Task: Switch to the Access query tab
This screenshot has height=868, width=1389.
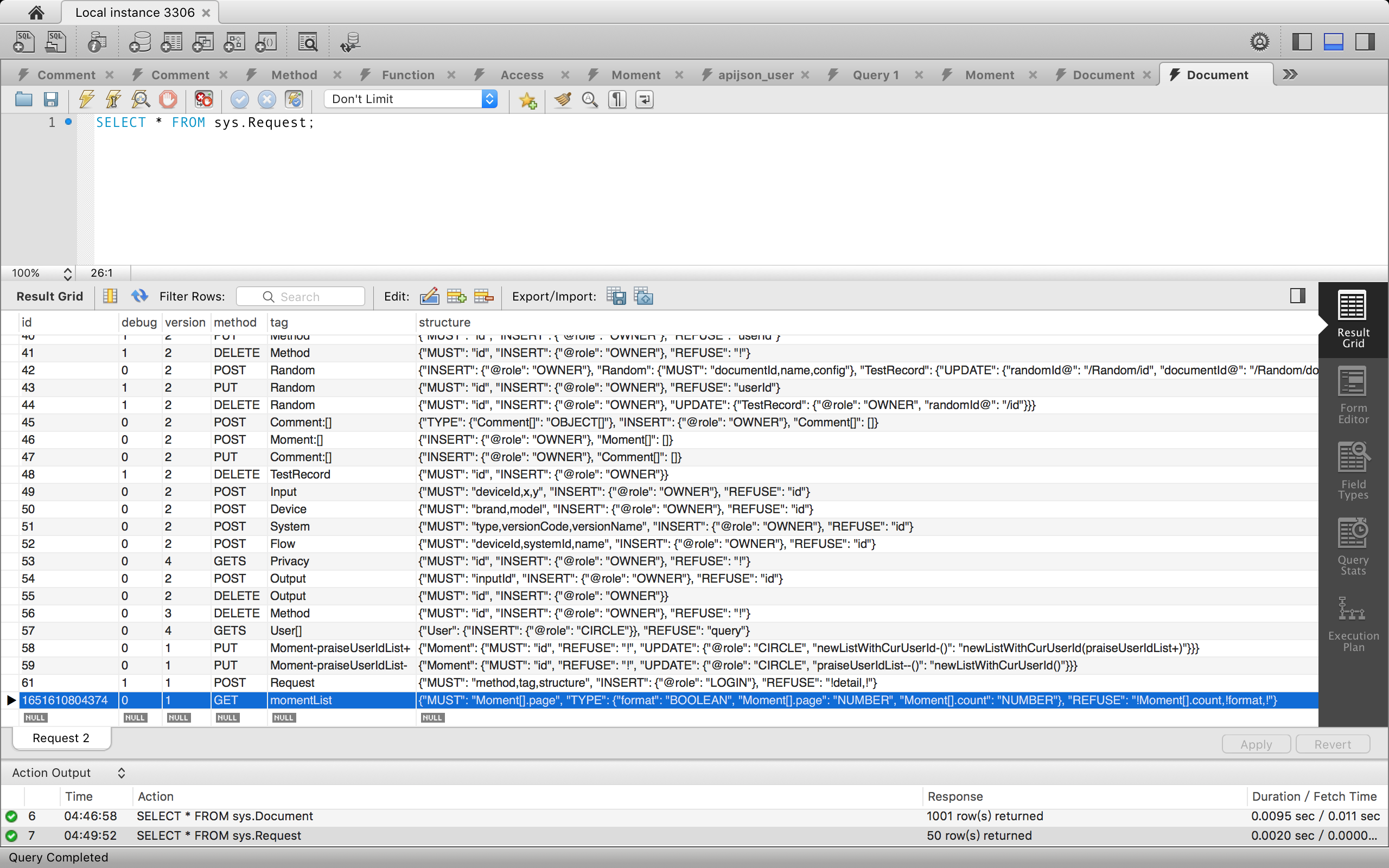Action: tap(522, 75)
